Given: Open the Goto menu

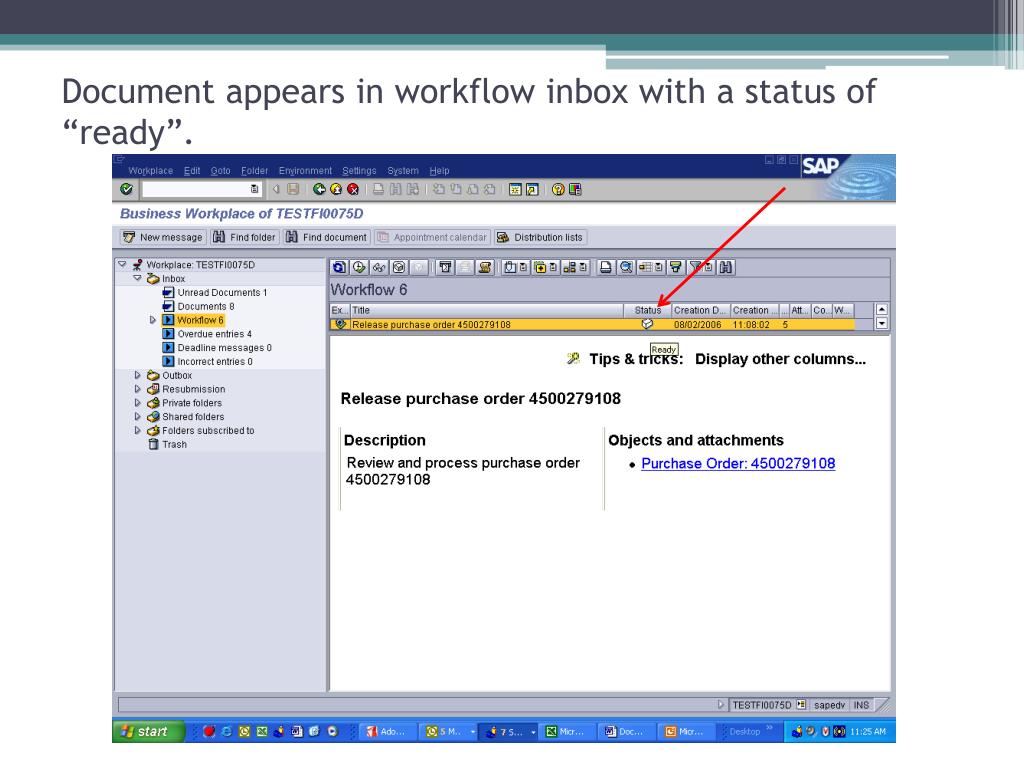Looking at the screenshot, I should [220, 170].
